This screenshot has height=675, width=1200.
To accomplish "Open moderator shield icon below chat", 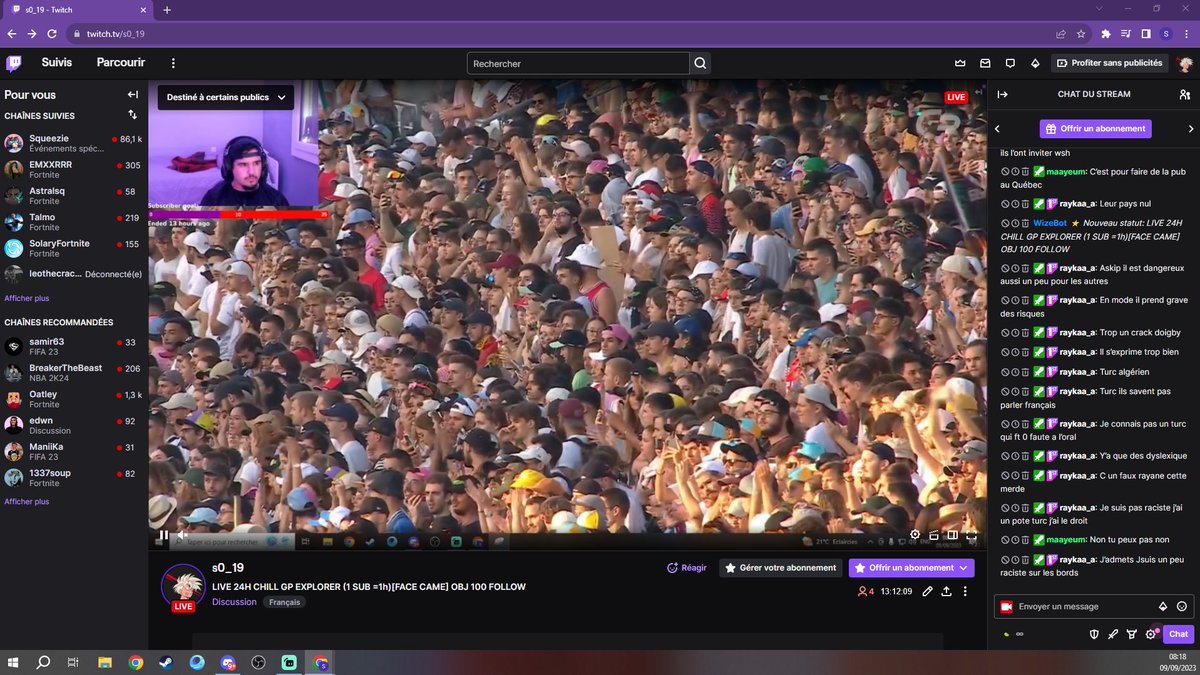I will coord(1094,634).
